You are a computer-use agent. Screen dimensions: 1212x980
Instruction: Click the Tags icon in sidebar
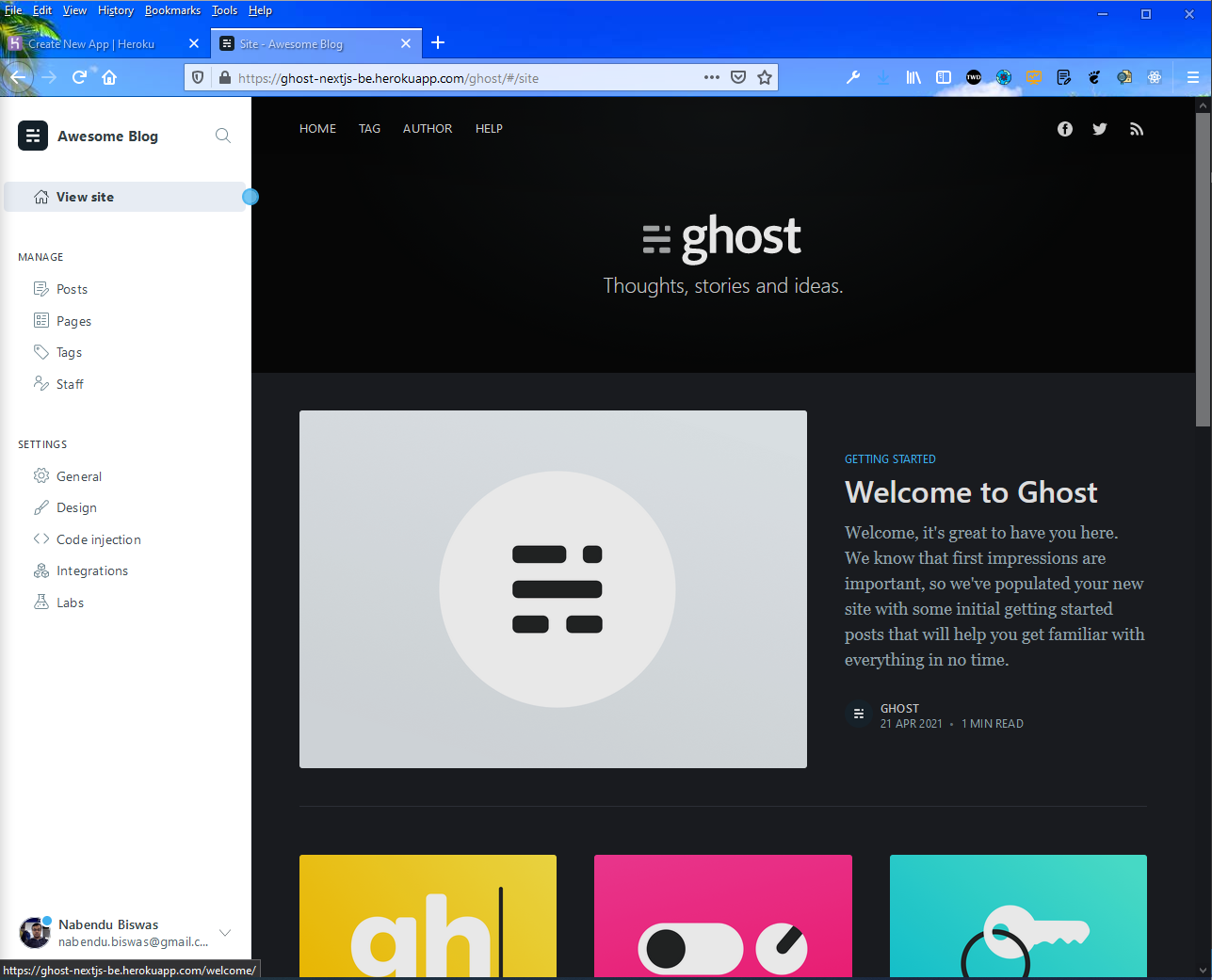(41, 352)
